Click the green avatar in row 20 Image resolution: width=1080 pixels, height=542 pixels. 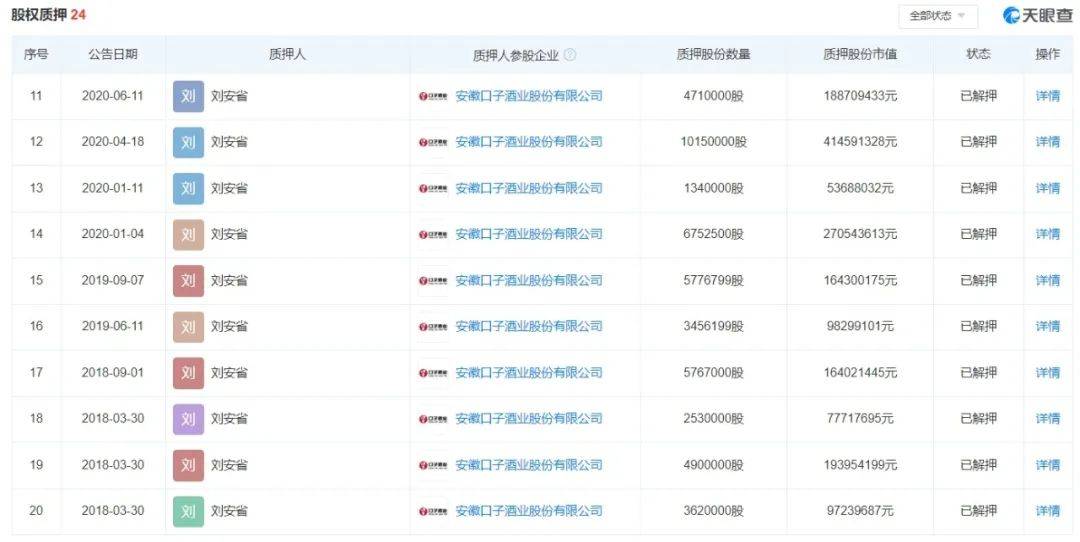pos(188,510)
